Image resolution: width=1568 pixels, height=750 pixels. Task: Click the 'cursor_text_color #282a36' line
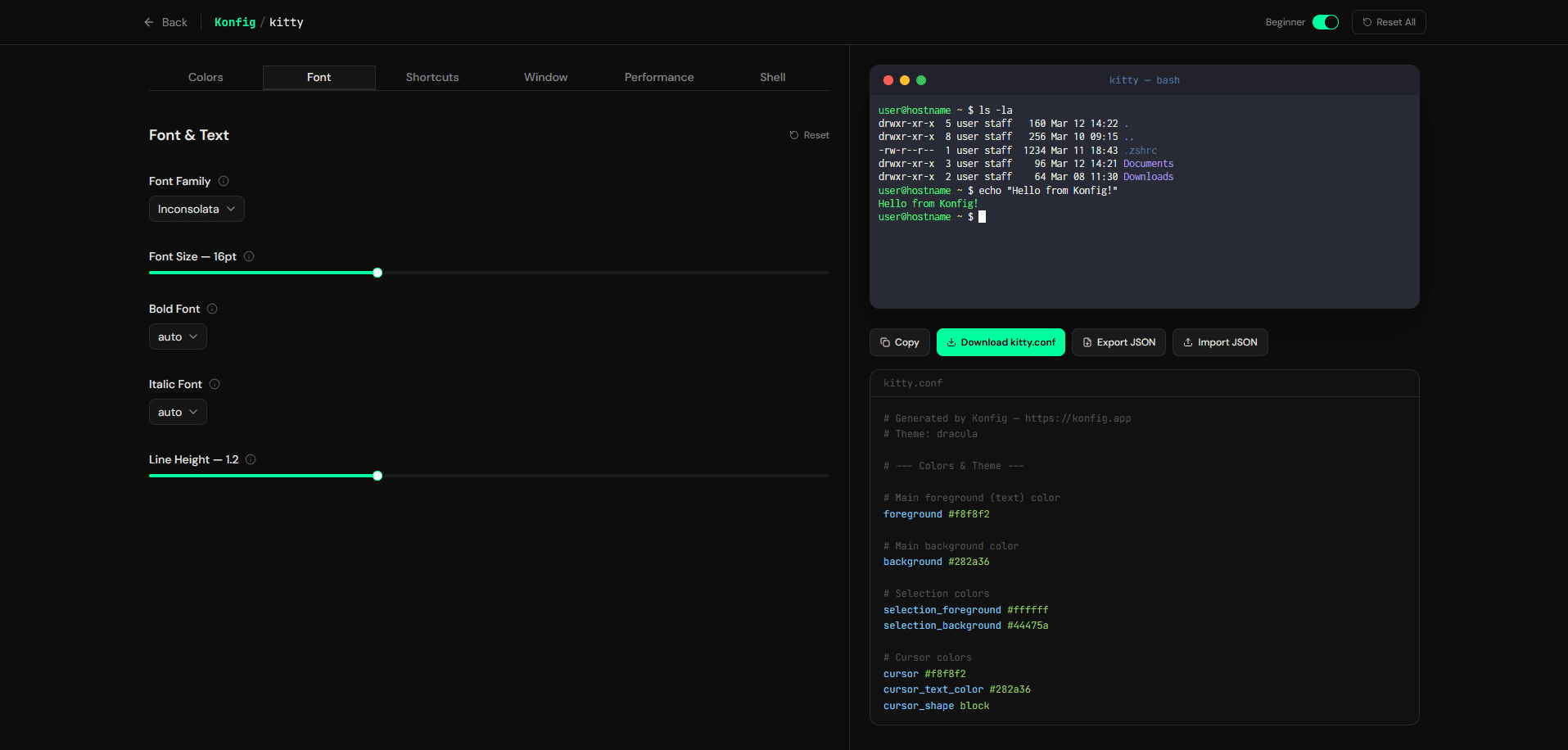[957, 689]
